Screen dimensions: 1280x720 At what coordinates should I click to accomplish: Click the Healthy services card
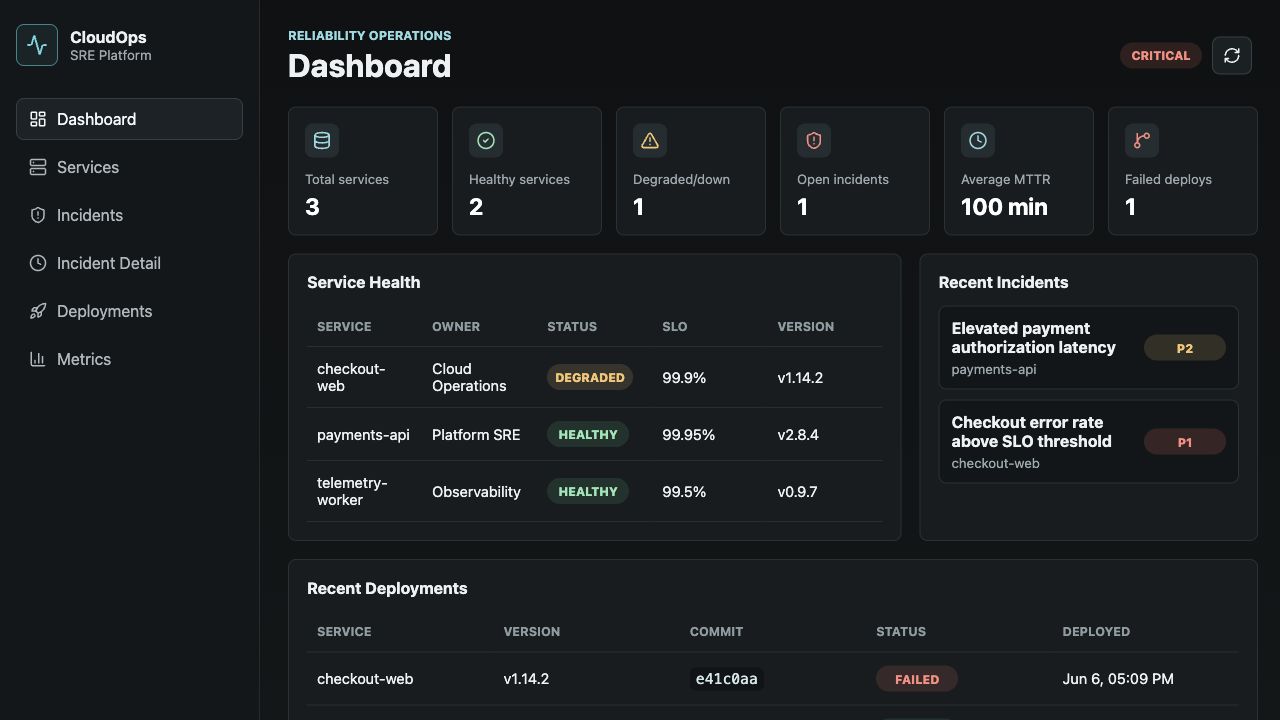point(527,171)
